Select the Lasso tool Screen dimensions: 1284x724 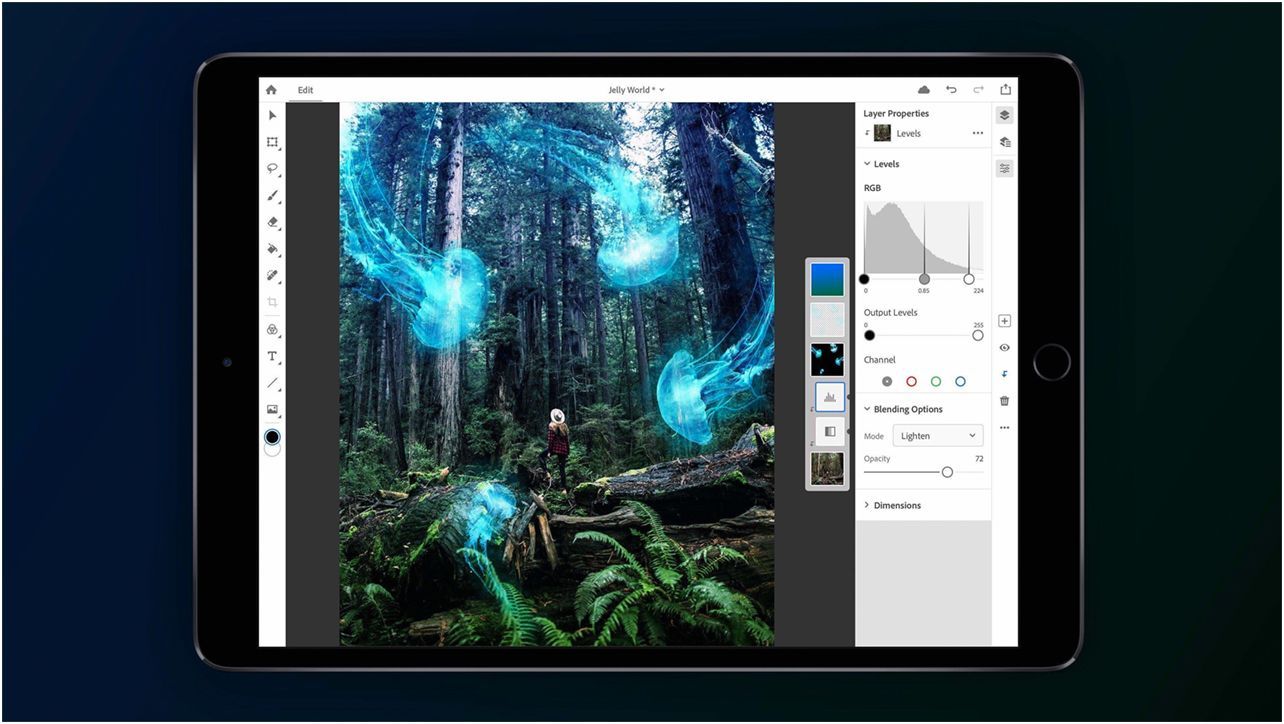click(x=272, y=169)
